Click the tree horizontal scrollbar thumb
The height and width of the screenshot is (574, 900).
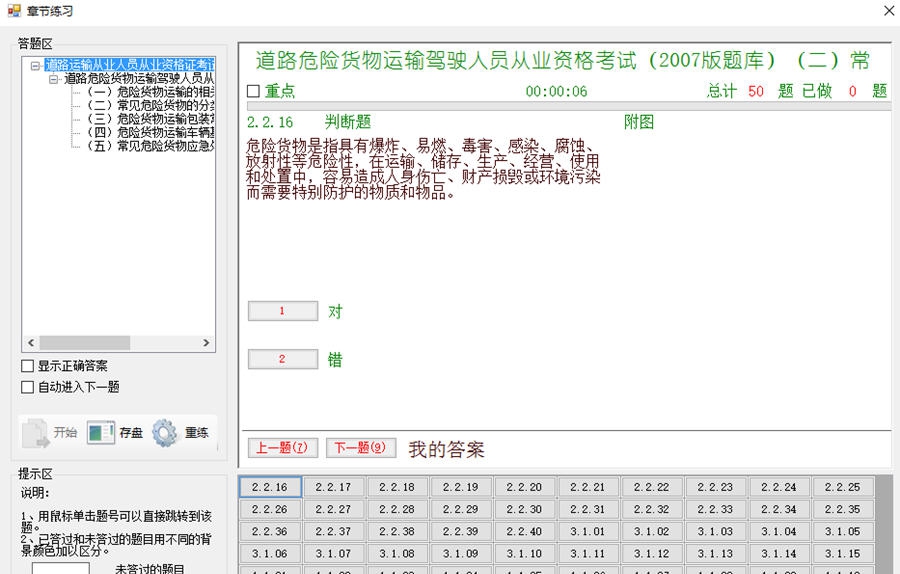pyautogui.click(x=85, y=343)
